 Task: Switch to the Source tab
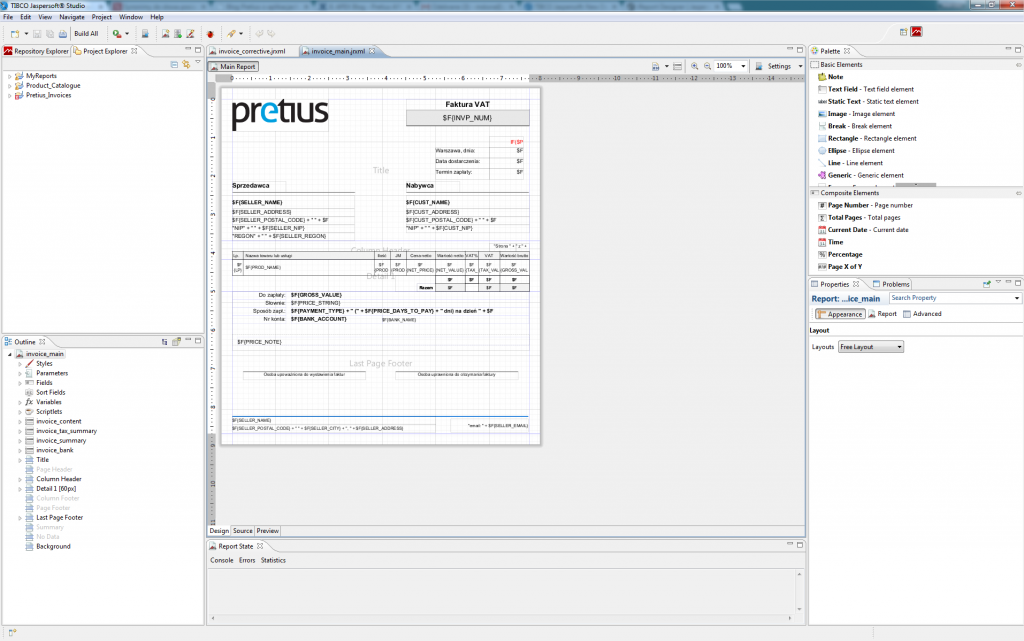[242, 531]
